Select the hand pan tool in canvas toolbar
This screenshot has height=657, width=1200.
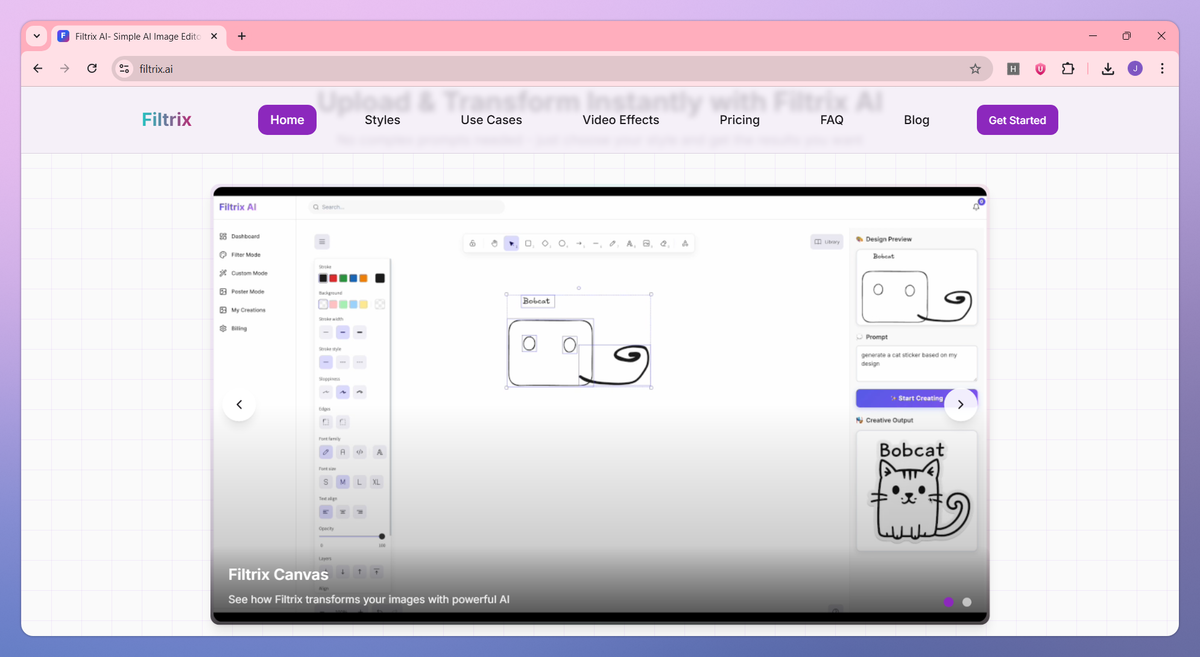(494, 243)
